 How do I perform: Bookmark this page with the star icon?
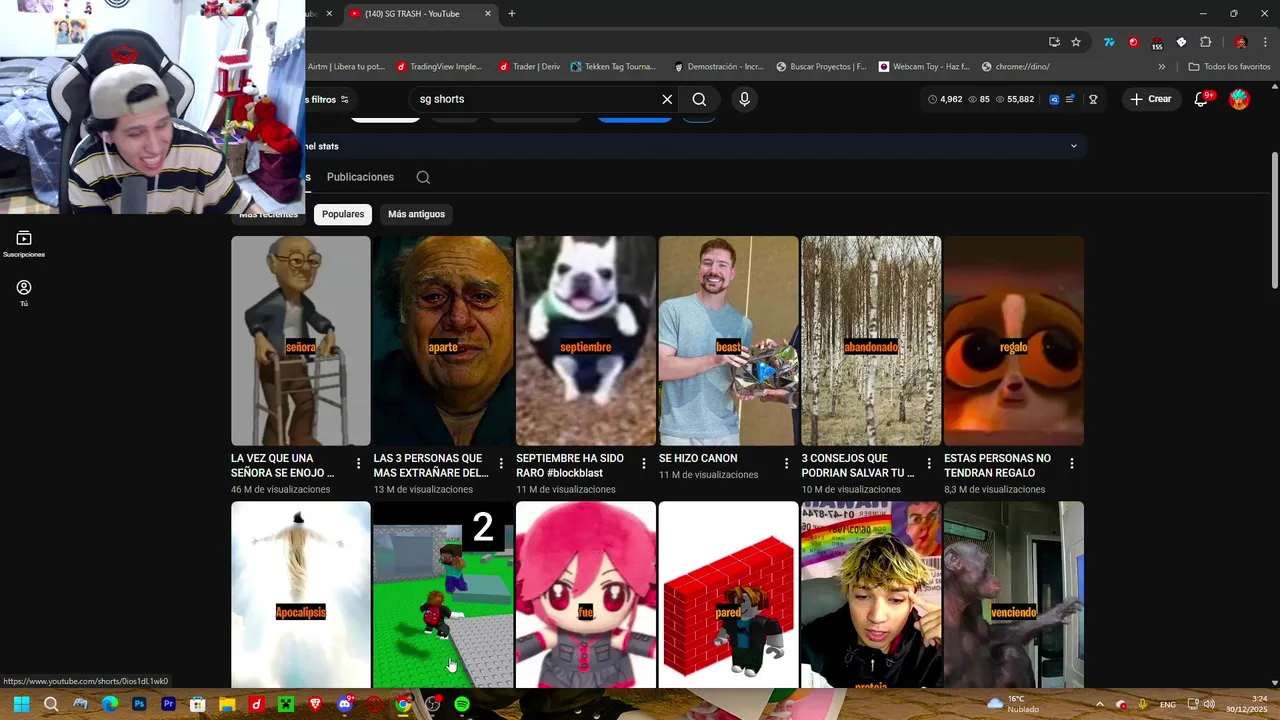(x=1076, y=42)
